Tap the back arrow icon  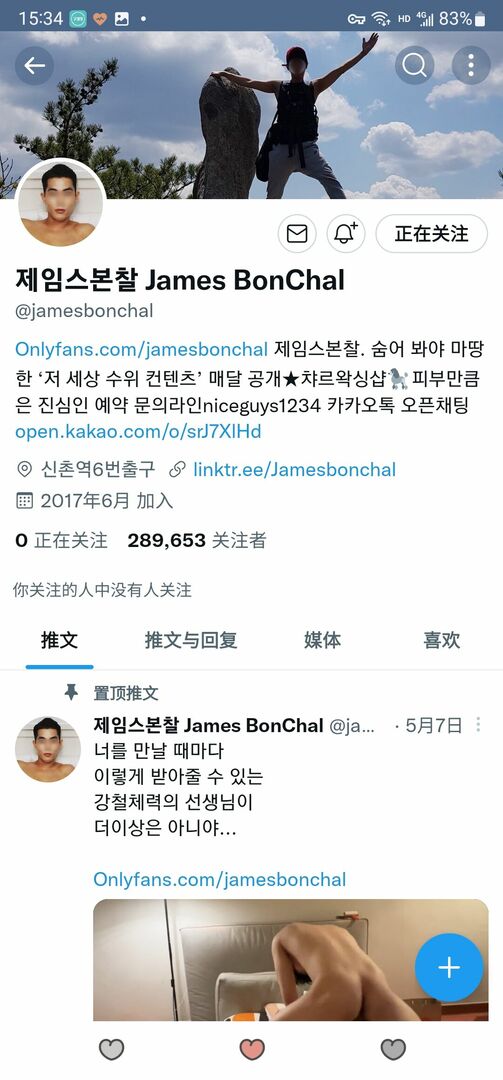click(34, 65)
